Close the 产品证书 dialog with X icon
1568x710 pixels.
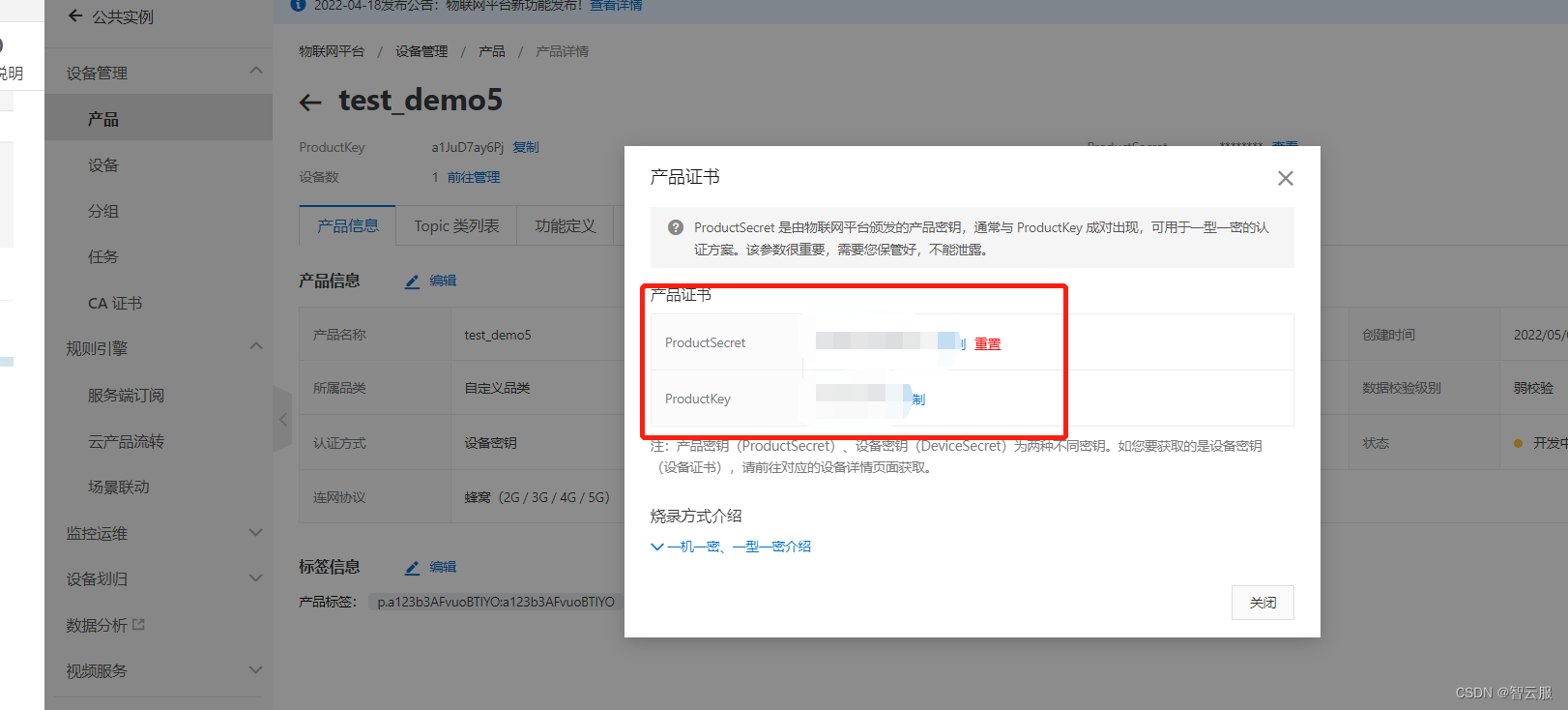tap(1285, 178)
